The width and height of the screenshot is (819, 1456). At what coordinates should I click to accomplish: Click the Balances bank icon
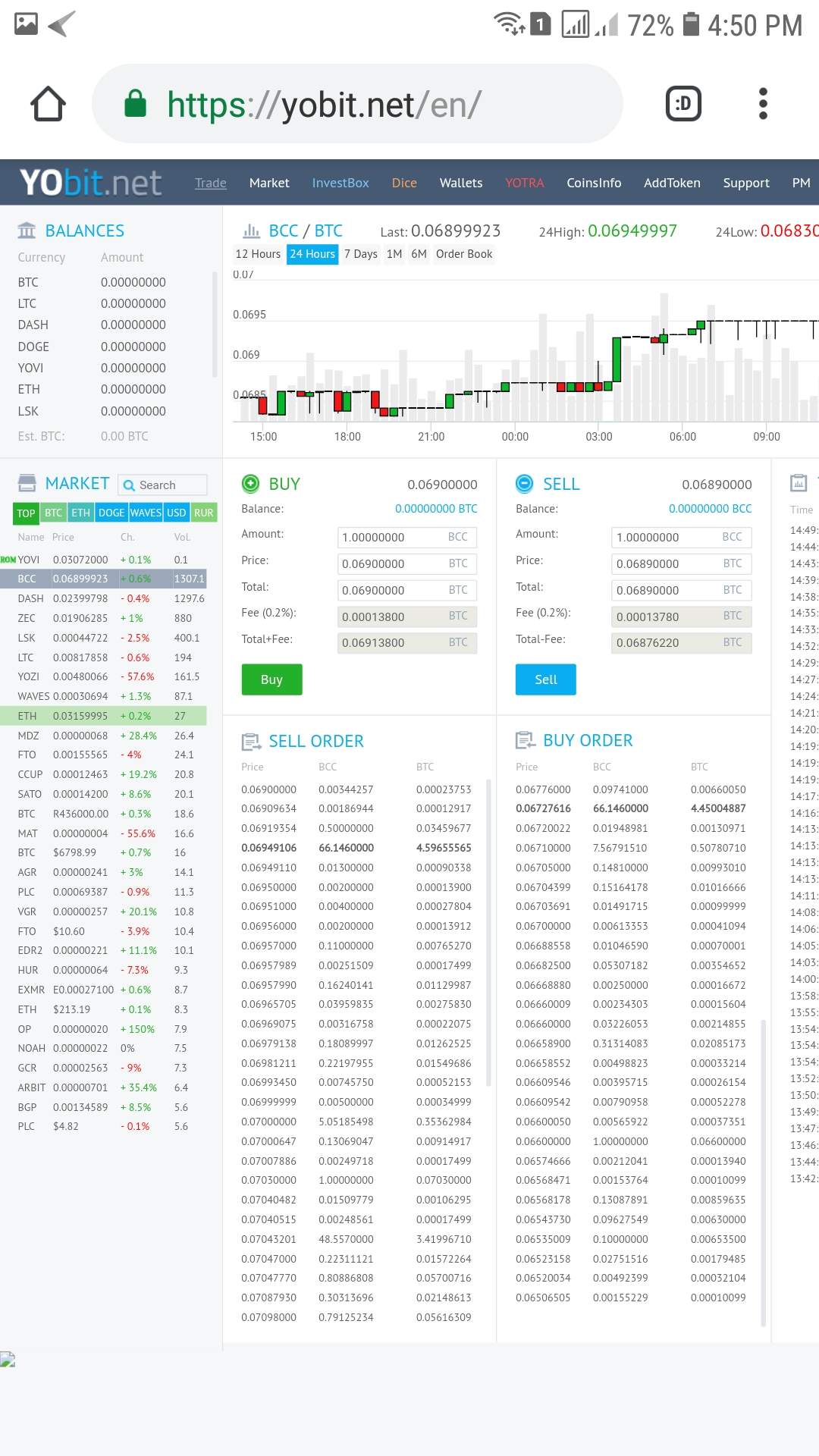point(27,231)
